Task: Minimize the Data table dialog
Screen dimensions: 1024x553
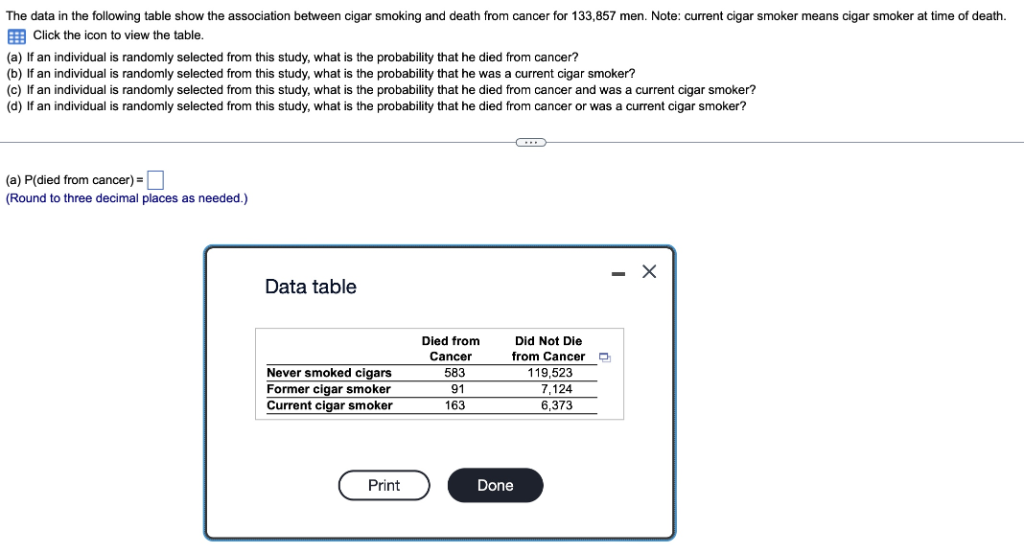Action: coord(618,274)
